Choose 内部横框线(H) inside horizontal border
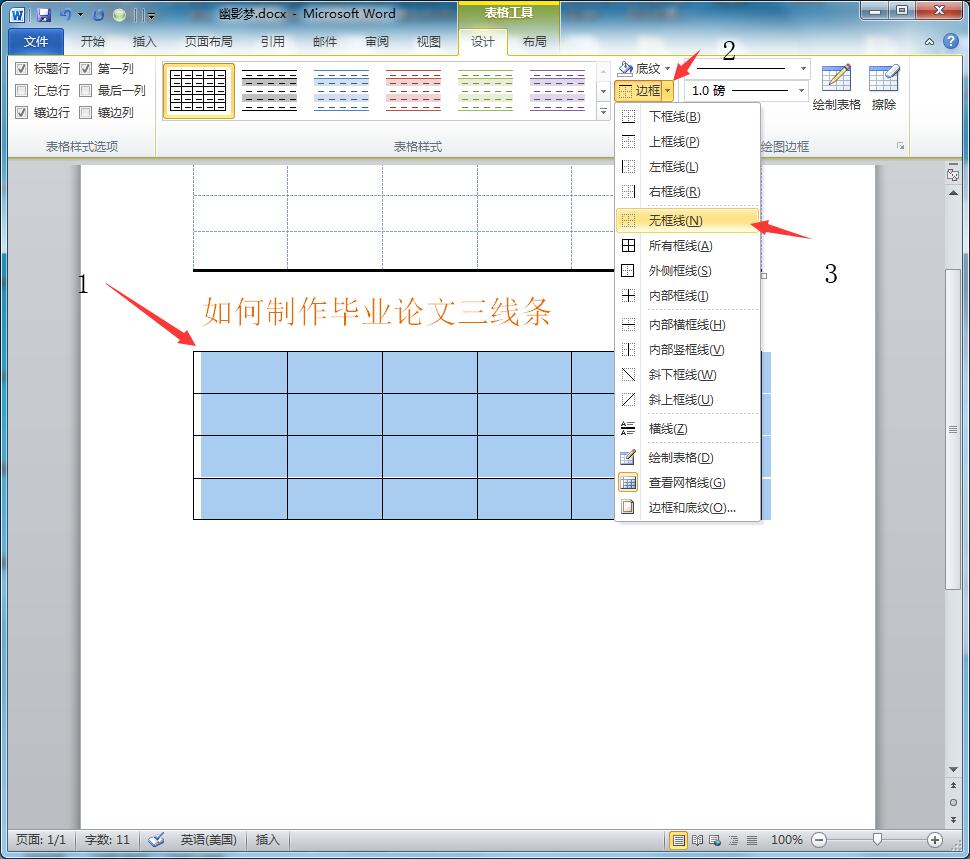970x859 pixels. pos(688,325)
